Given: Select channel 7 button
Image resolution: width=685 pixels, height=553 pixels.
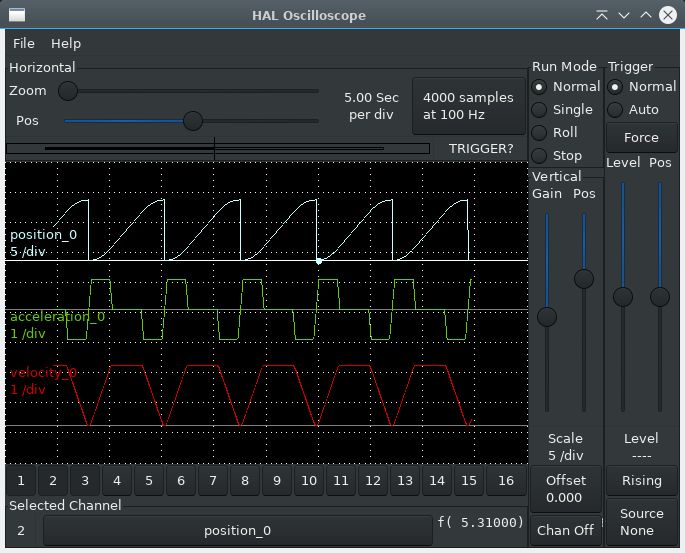Looking at the screenshot, I should 213,480.
